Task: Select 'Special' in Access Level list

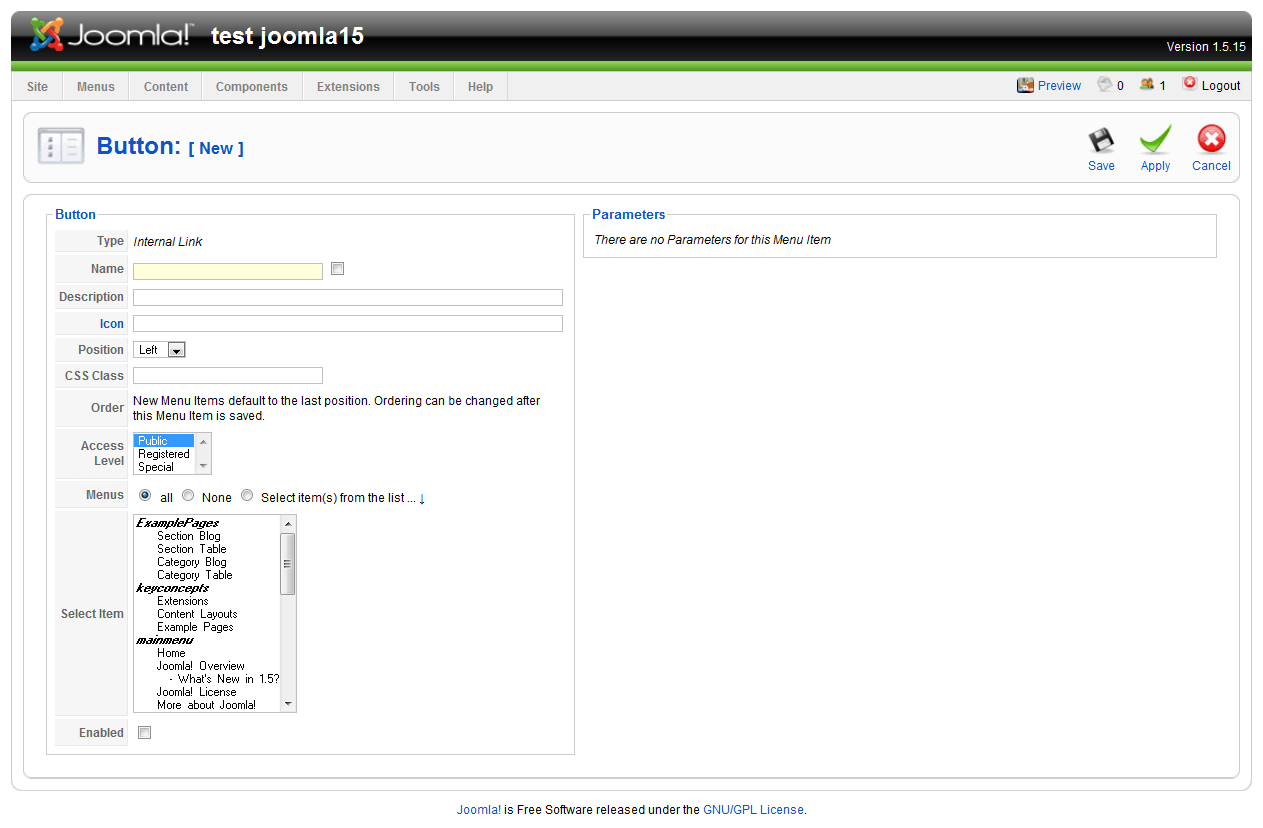Action: pyautogui.click(x=164, y=467)
